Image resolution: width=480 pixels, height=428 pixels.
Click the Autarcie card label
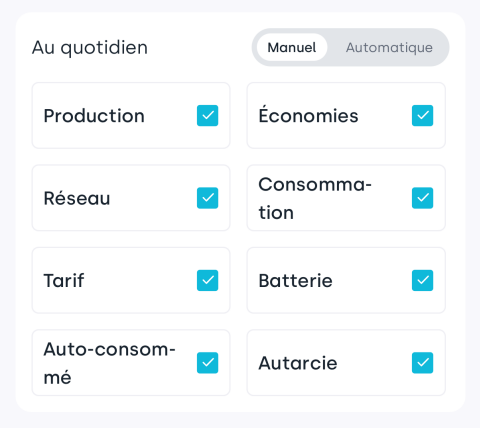pos(298,363)
